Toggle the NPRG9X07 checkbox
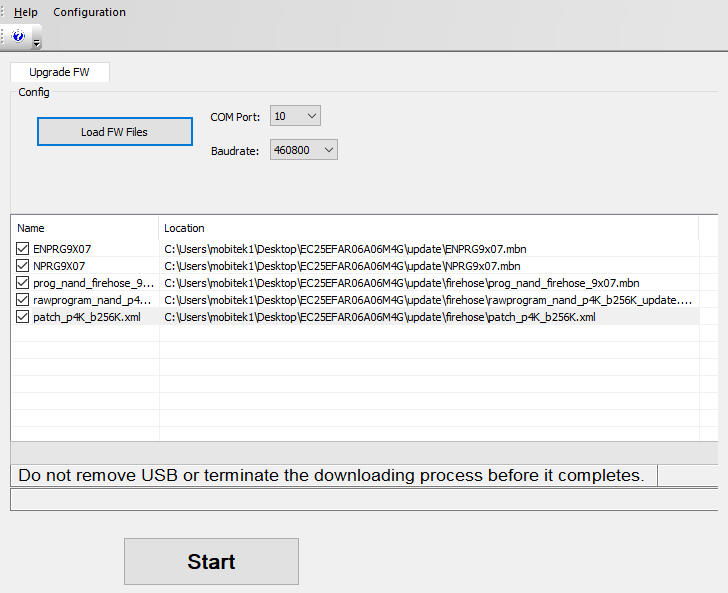 click(x=23, y=266)
